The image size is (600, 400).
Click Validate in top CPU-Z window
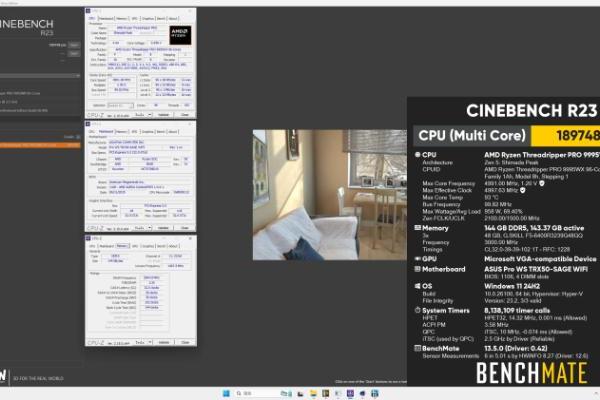163,114
